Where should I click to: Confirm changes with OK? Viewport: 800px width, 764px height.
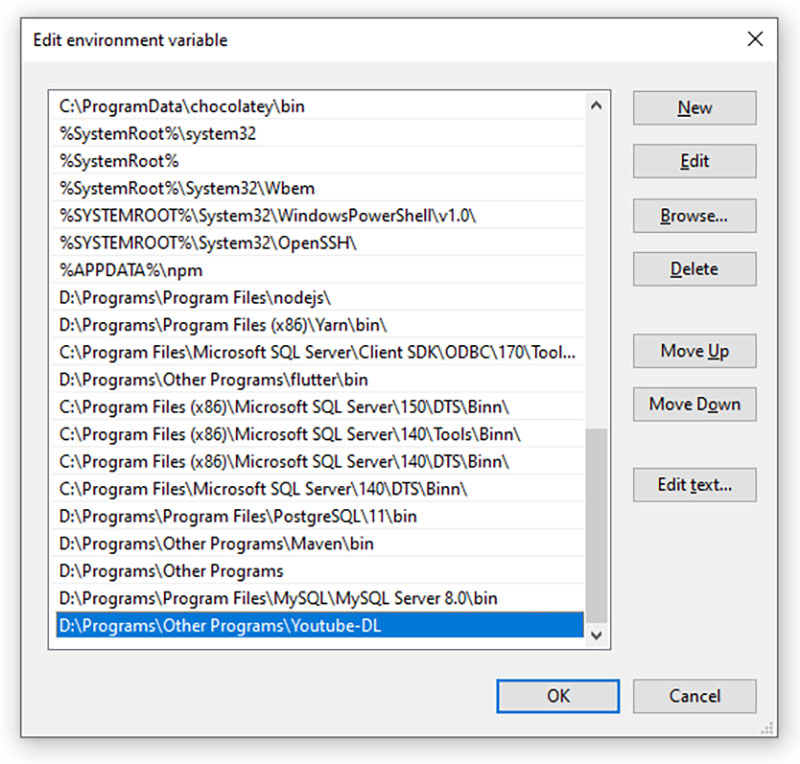click(x=557, y=696)
